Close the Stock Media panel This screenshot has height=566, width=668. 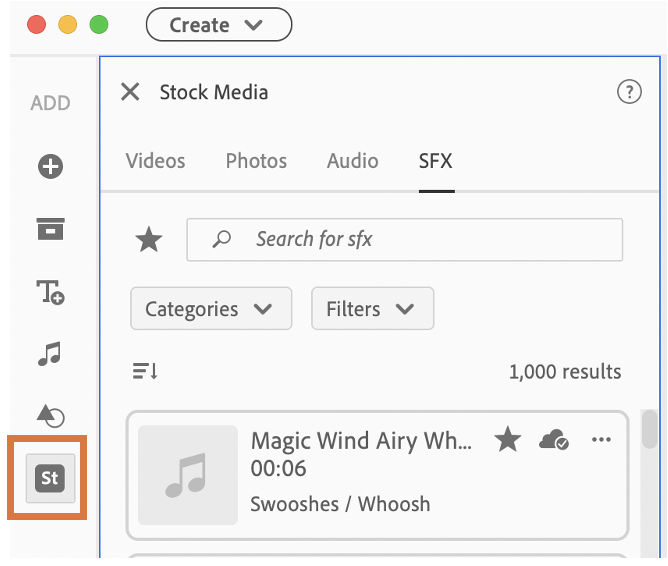(130, 92)
